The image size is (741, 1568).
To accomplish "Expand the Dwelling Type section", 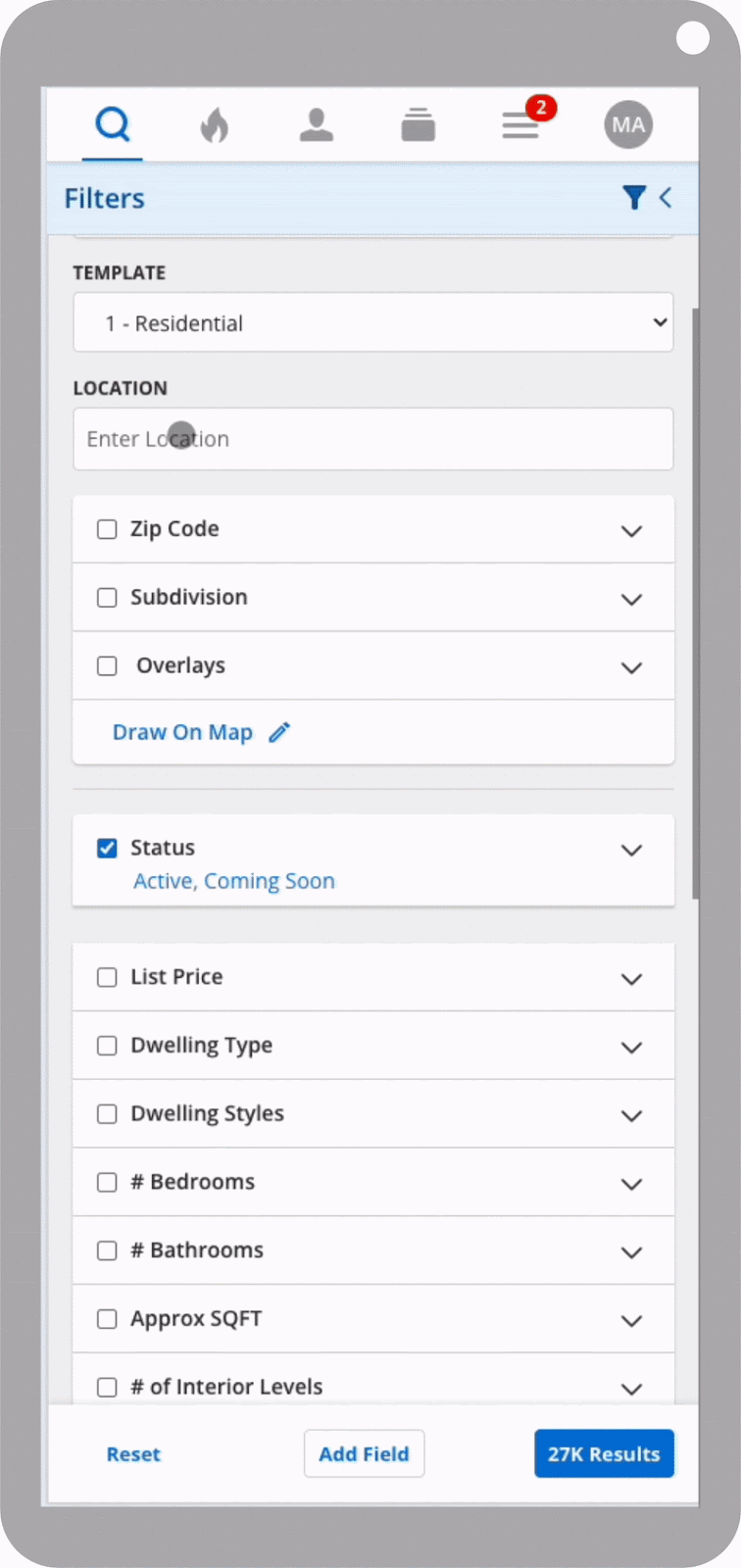I will pos(632,1046).
